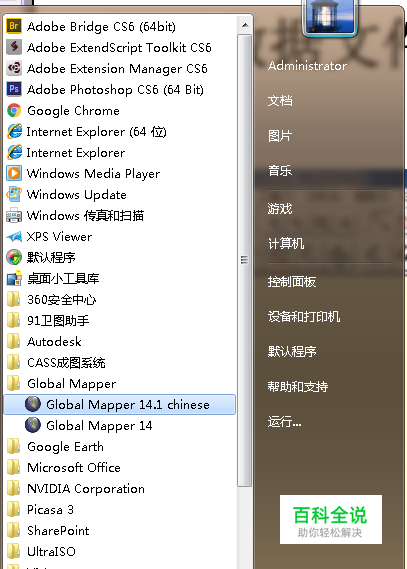Open 桌面小工具库 icon
The height and width of the screenshot is (569, 407).
pyautogui.click(x=14, y=279)
